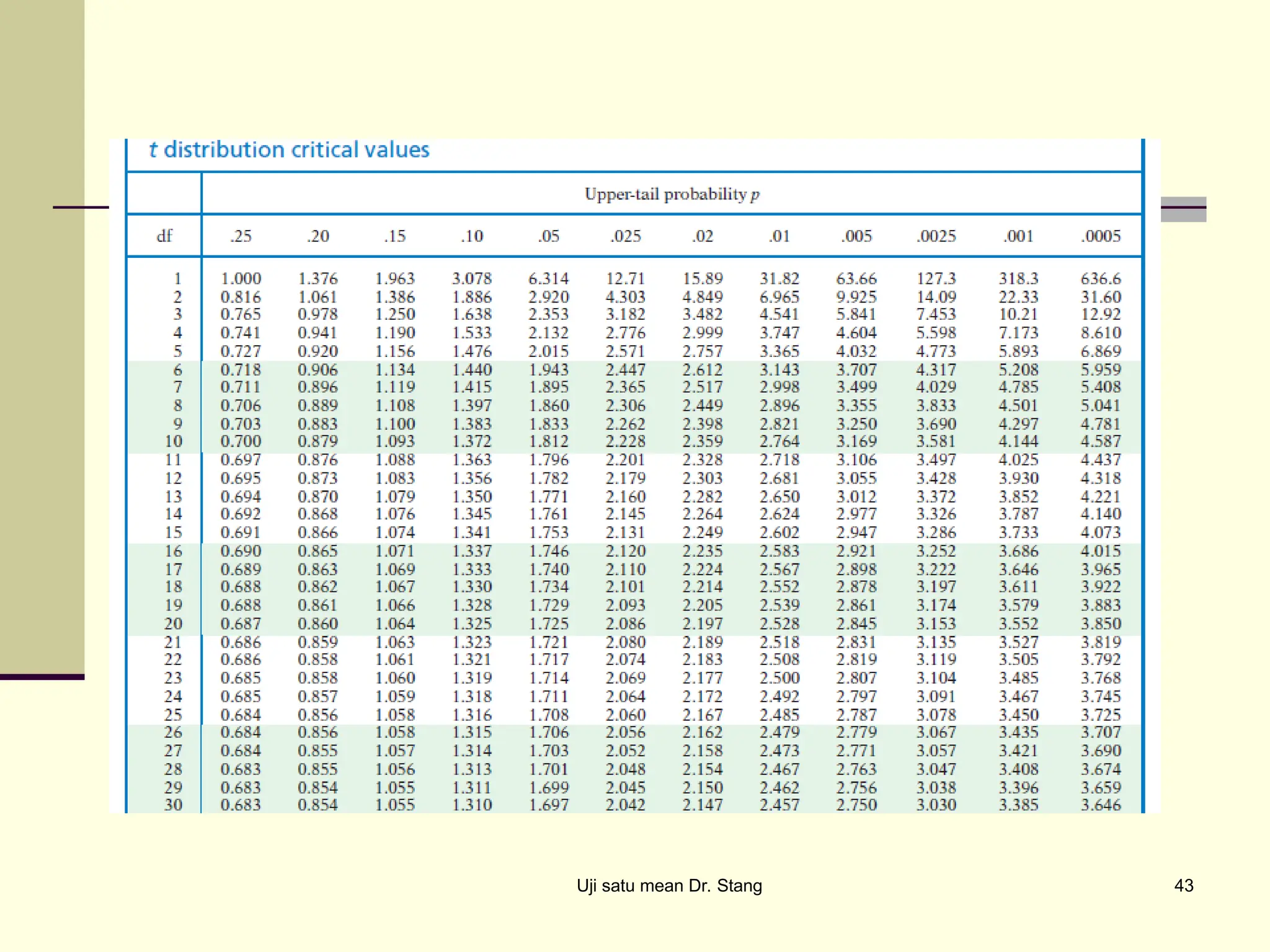Click the slide page number 43
Viewport: 1270px width, 952px height.
(x=1183, y=886)
